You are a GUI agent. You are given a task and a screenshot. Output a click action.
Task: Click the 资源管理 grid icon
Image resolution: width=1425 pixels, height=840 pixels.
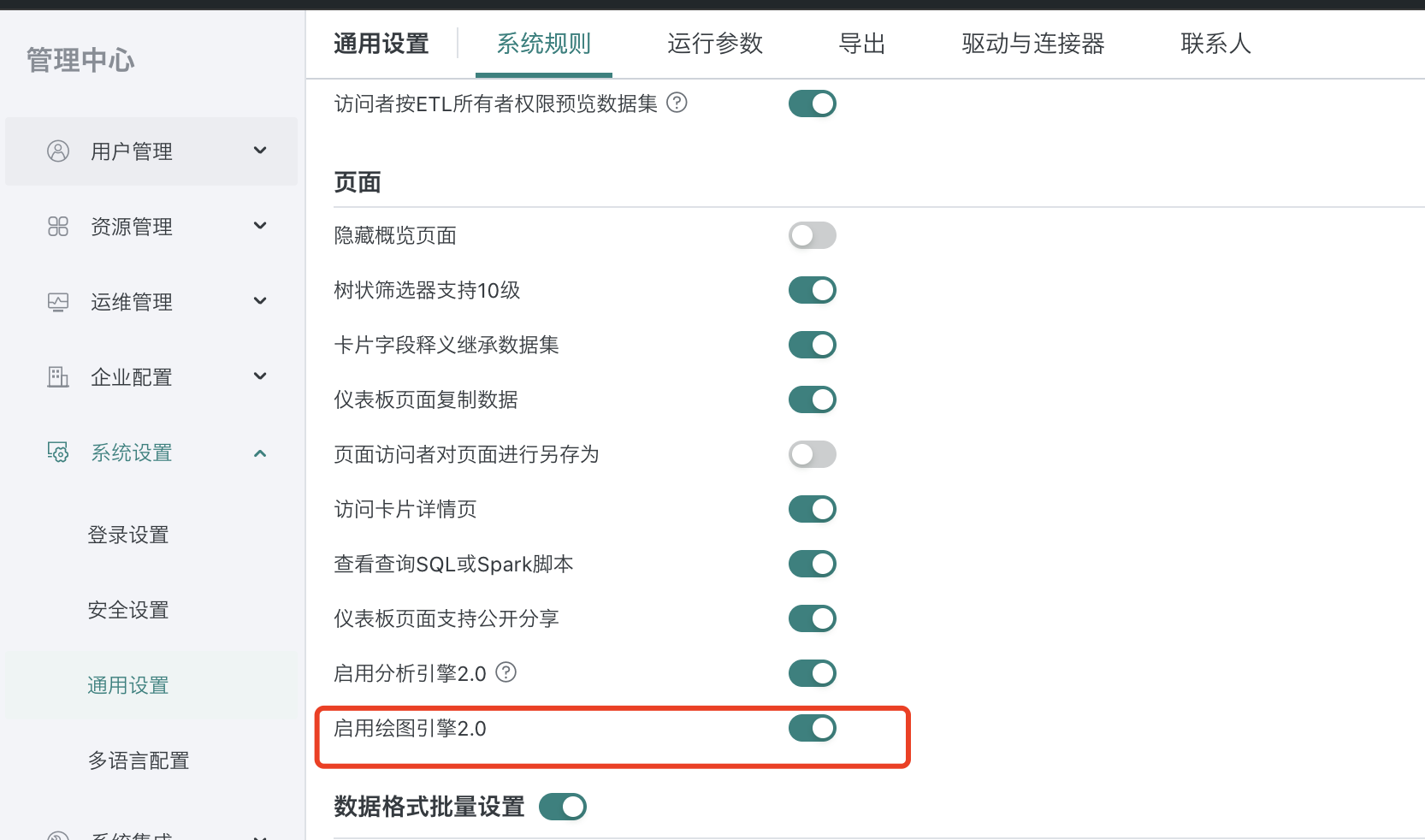point(57,227)
